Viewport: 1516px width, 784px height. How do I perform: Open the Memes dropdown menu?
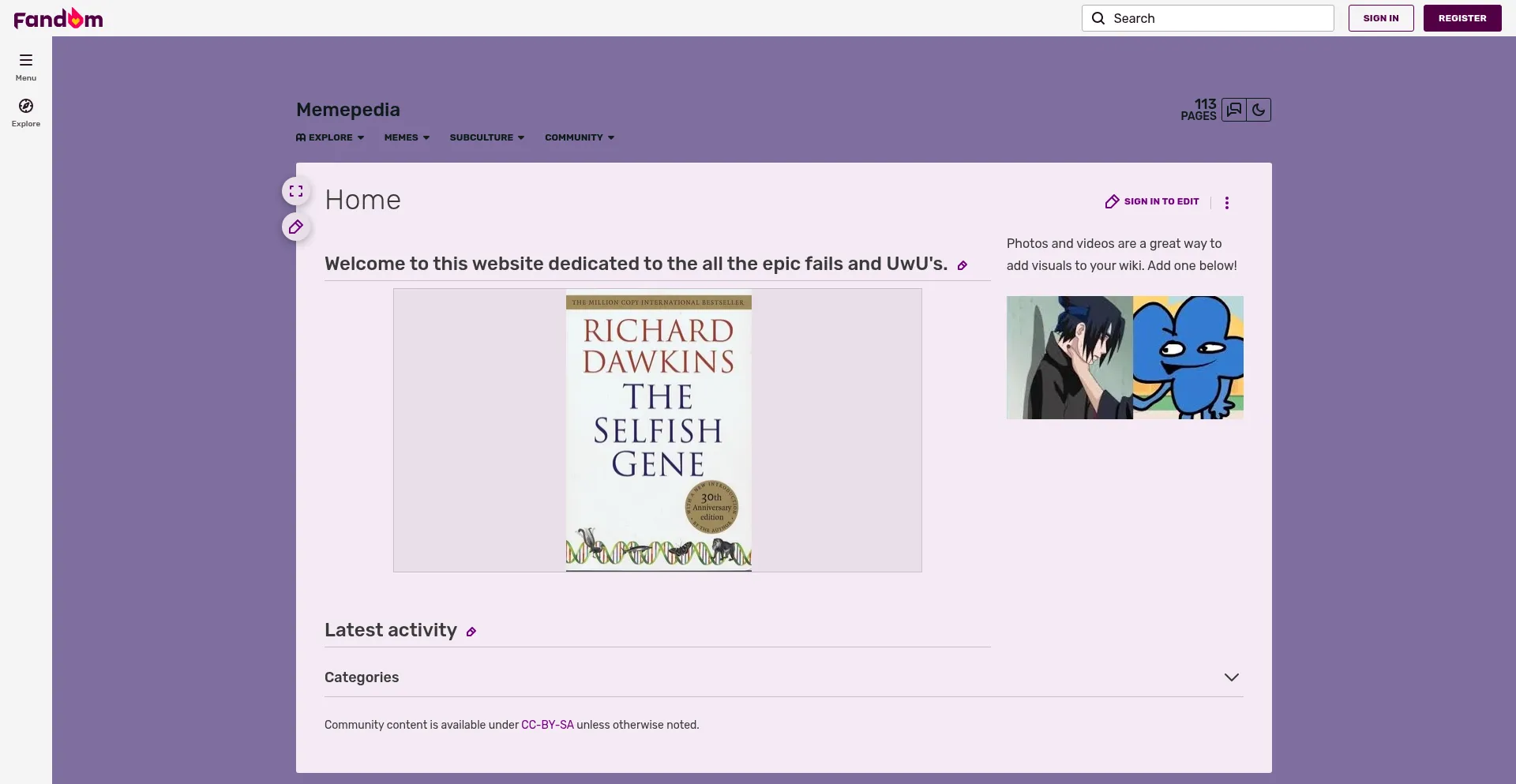click(x=407, y=137)
